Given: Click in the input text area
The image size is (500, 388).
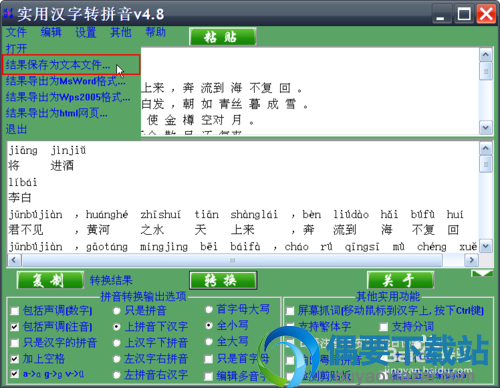Looking at the screenshot, I should [x=310, y=91].
